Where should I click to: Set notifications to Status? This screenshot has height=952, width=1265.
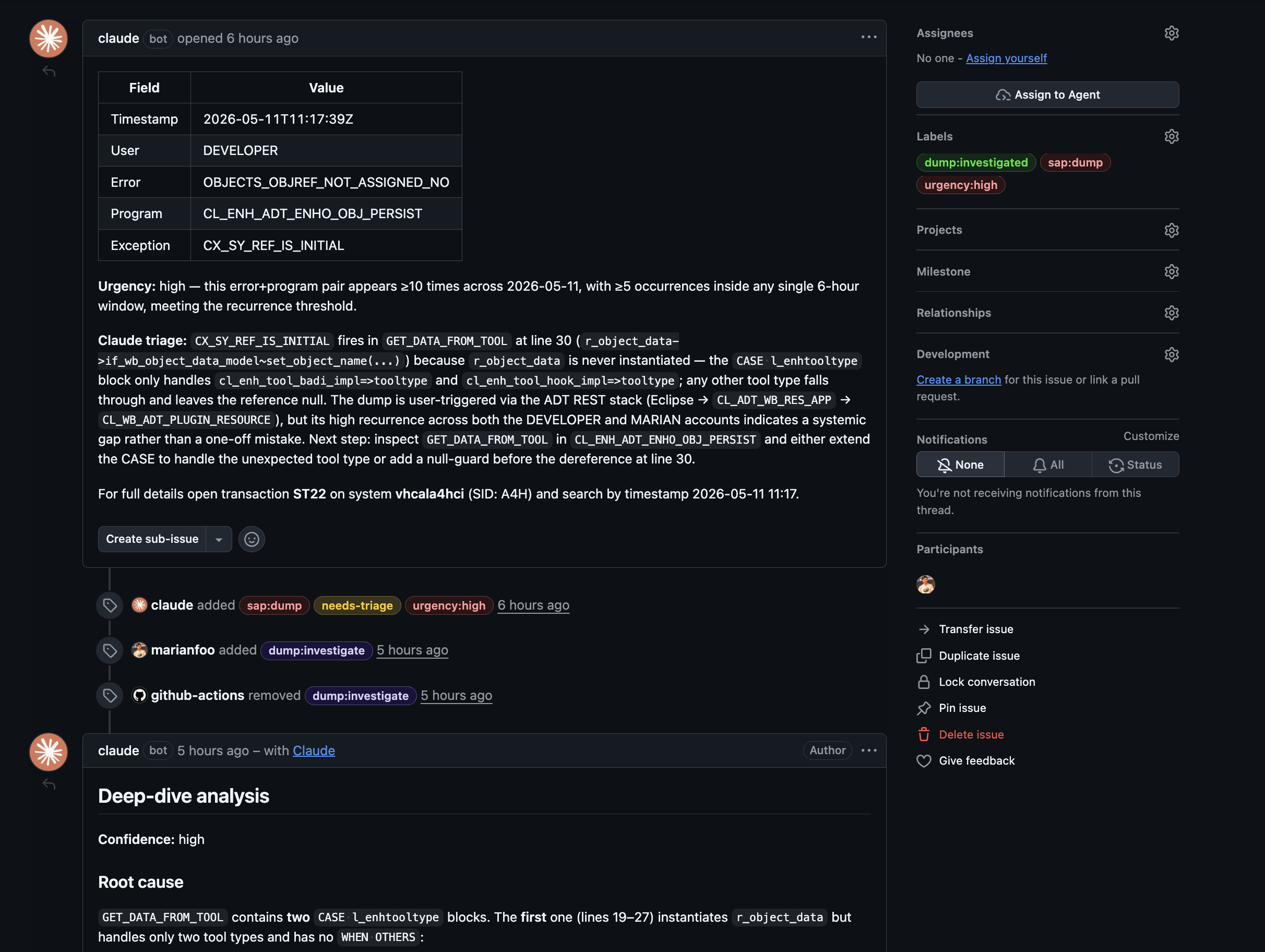pos(1135,465)
